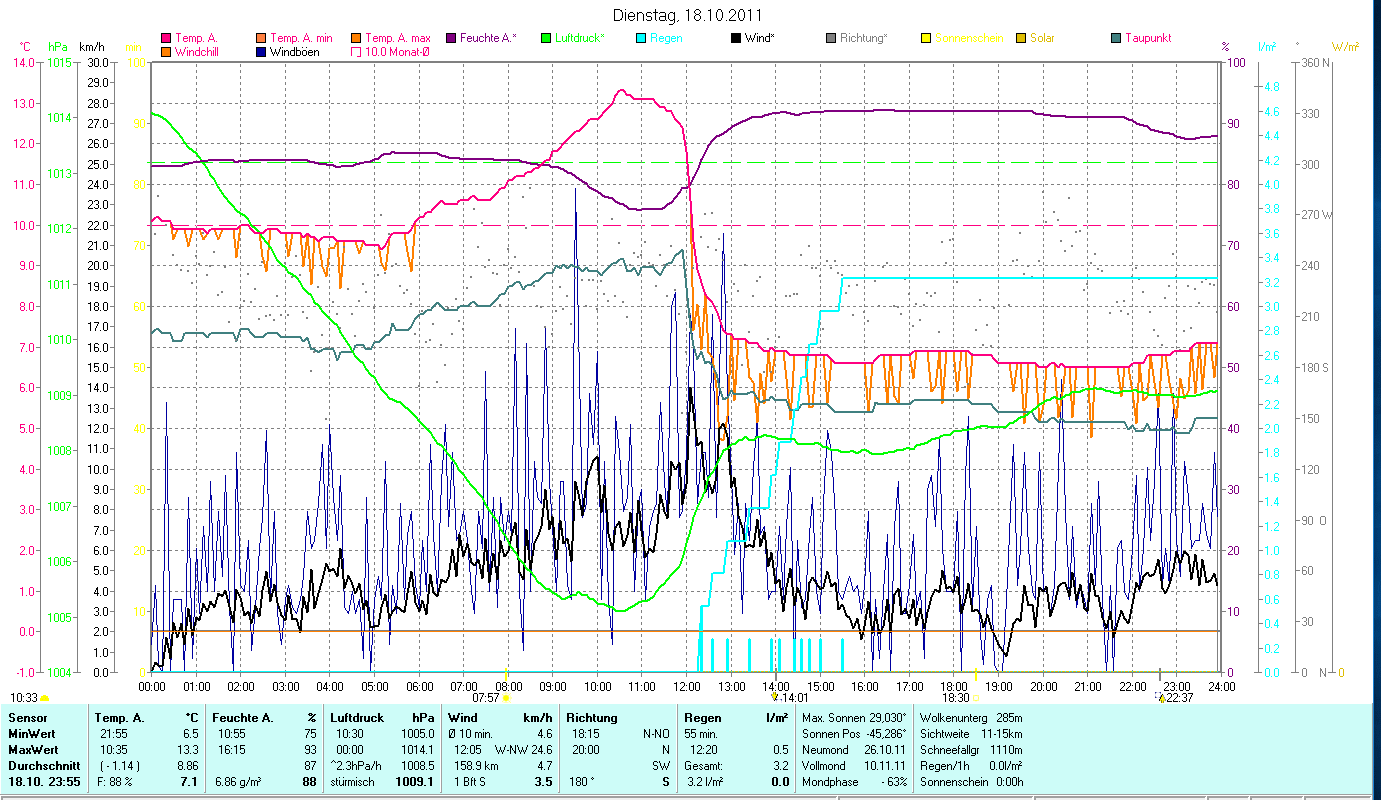Select the MaxWert row label

pyautogui.click(x=32, y=750)
